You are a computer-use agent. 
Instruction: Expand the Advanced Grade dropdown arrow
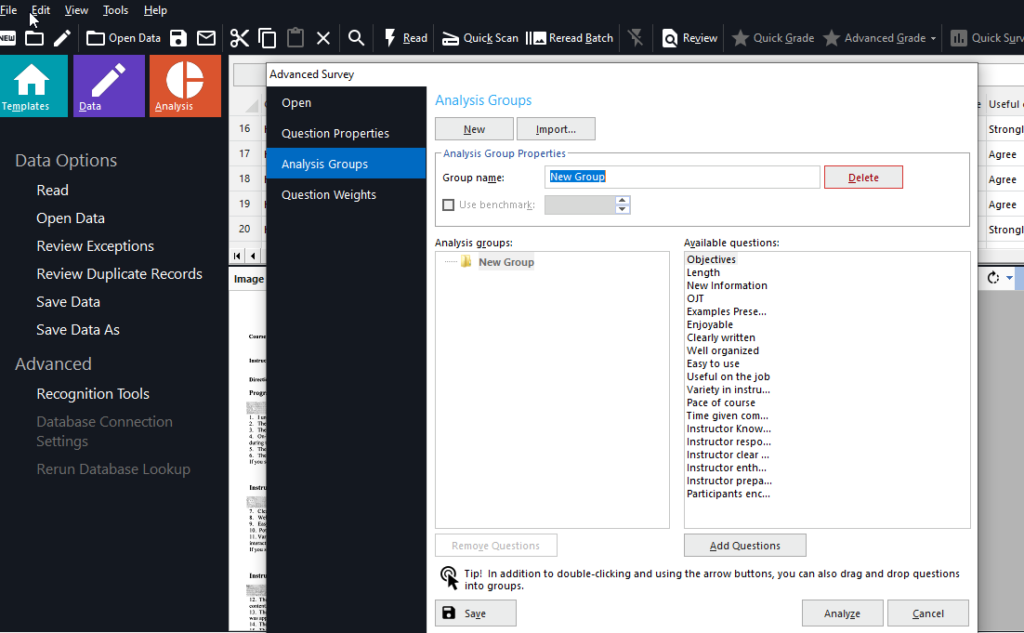pyautogui.click(x=933, y=39)
